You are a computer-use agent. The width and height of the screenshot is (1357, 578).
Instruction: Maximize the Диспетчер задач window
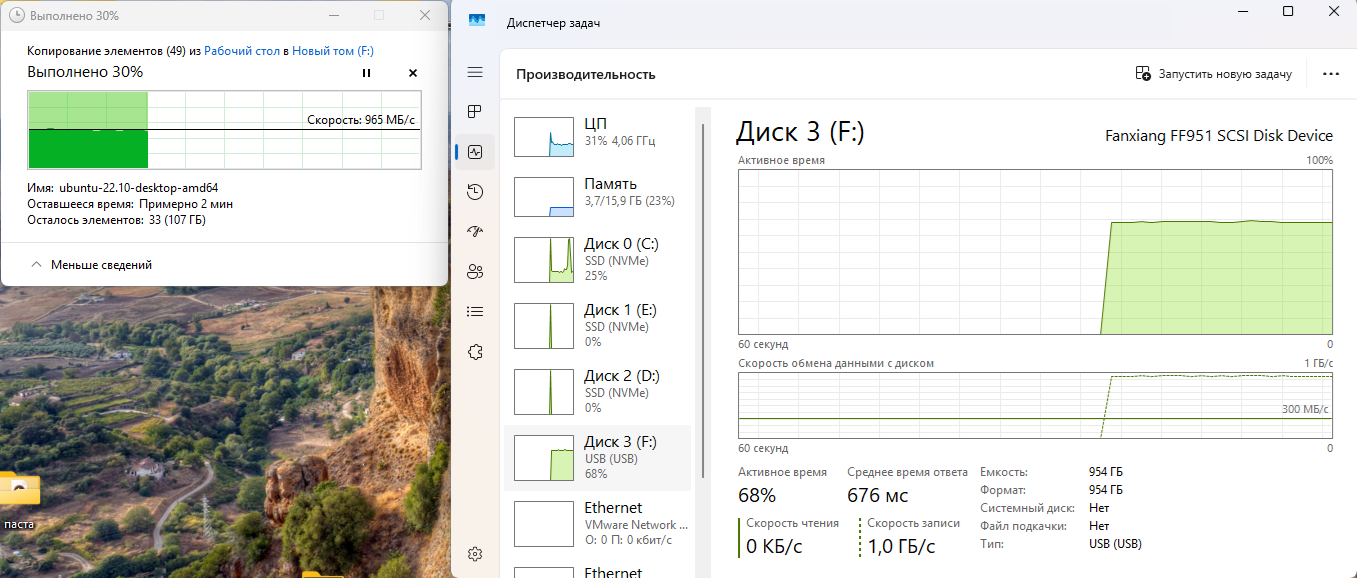[1288, 11]
